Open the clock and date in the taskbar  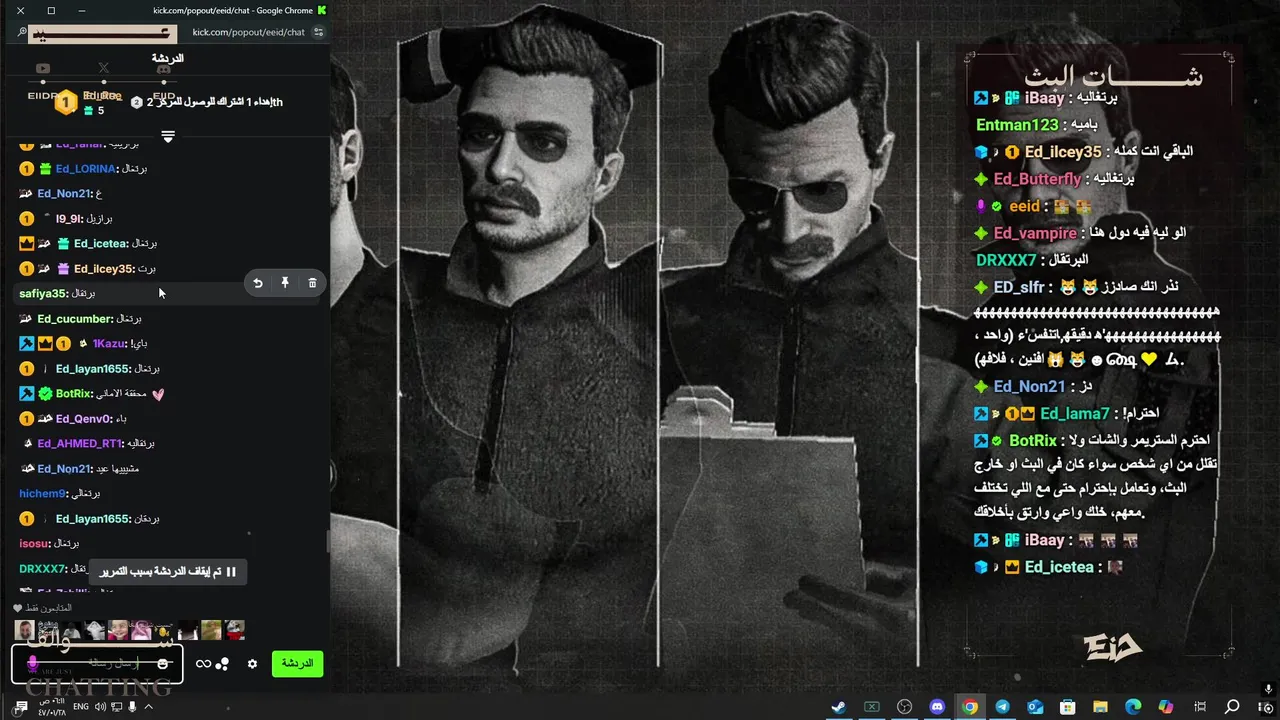(x=50, y=706)
